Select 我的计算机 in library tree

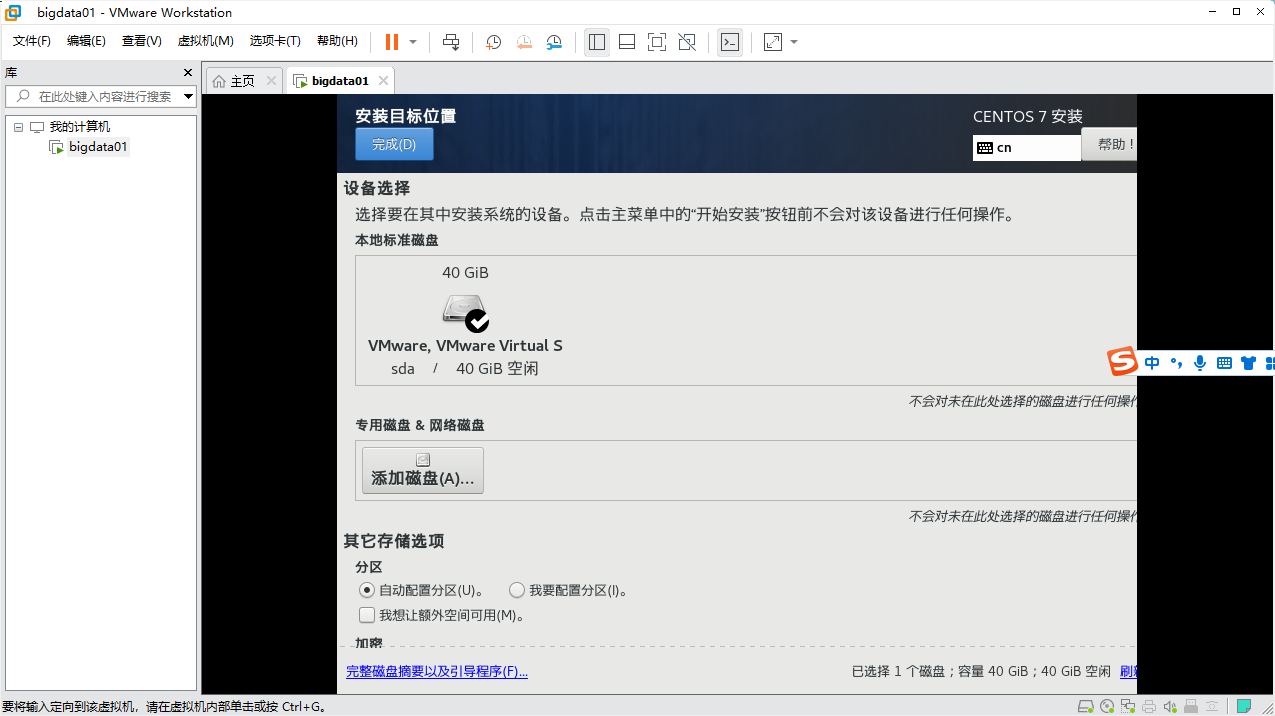(80, 127)
